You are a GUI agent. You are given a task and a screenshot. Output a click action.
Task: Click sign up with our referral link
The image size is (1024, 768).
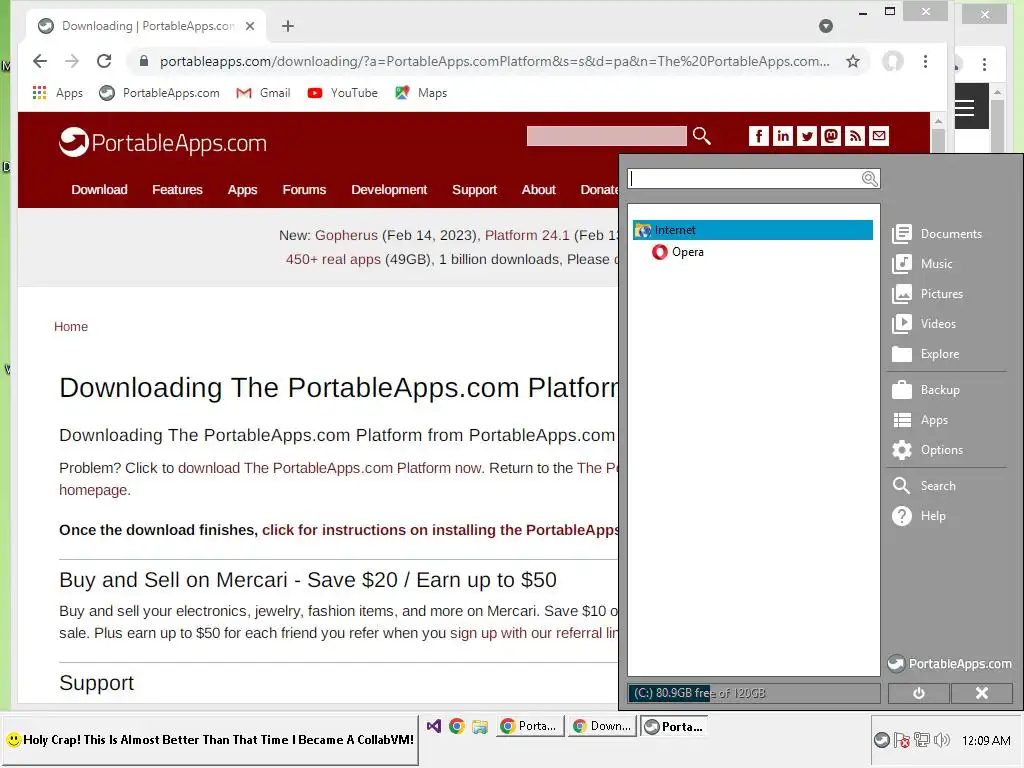click(534, 633)
